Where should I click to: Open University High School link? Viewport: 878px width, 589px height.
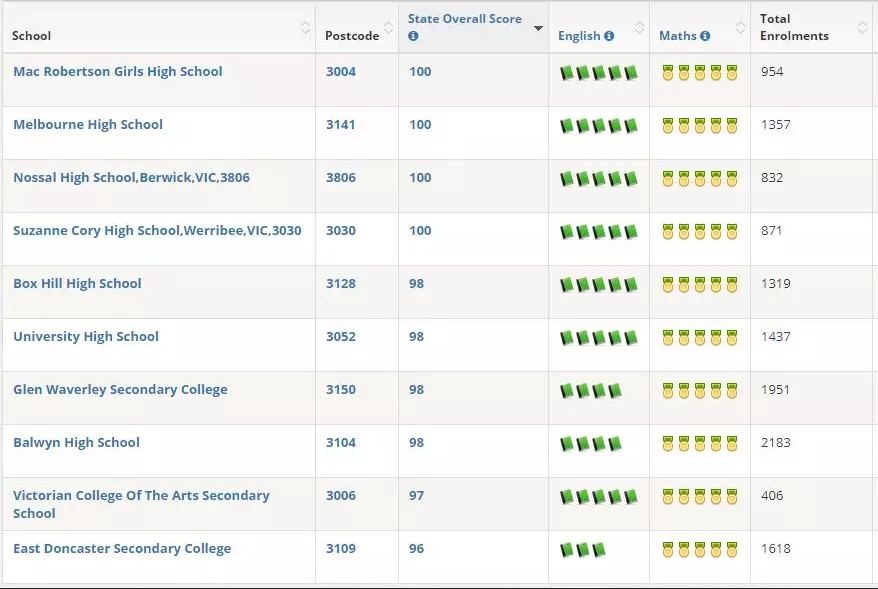coord(86,336)
